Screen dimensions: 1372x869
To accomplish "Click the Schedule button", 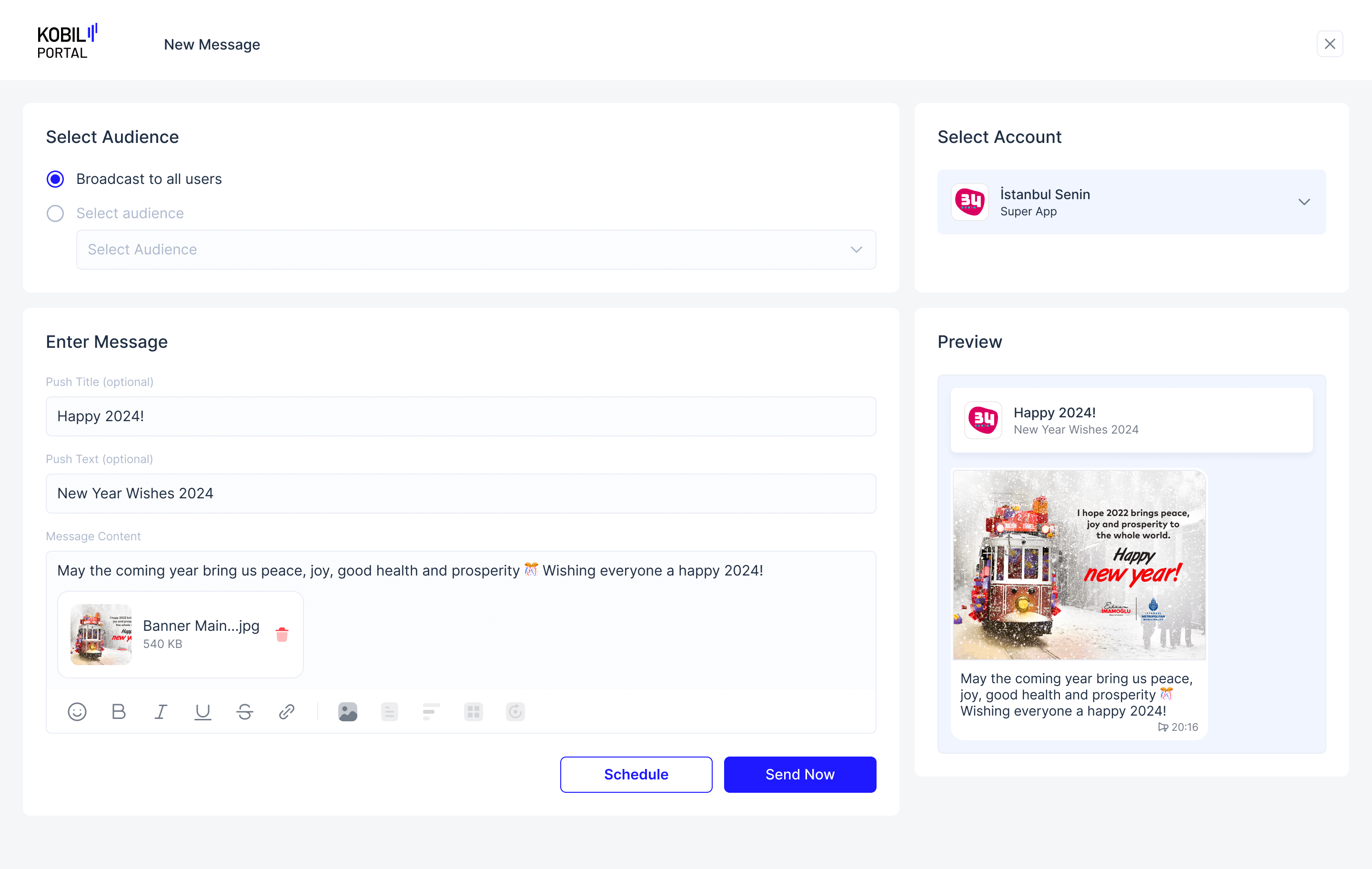I will (x=636, y=774).
